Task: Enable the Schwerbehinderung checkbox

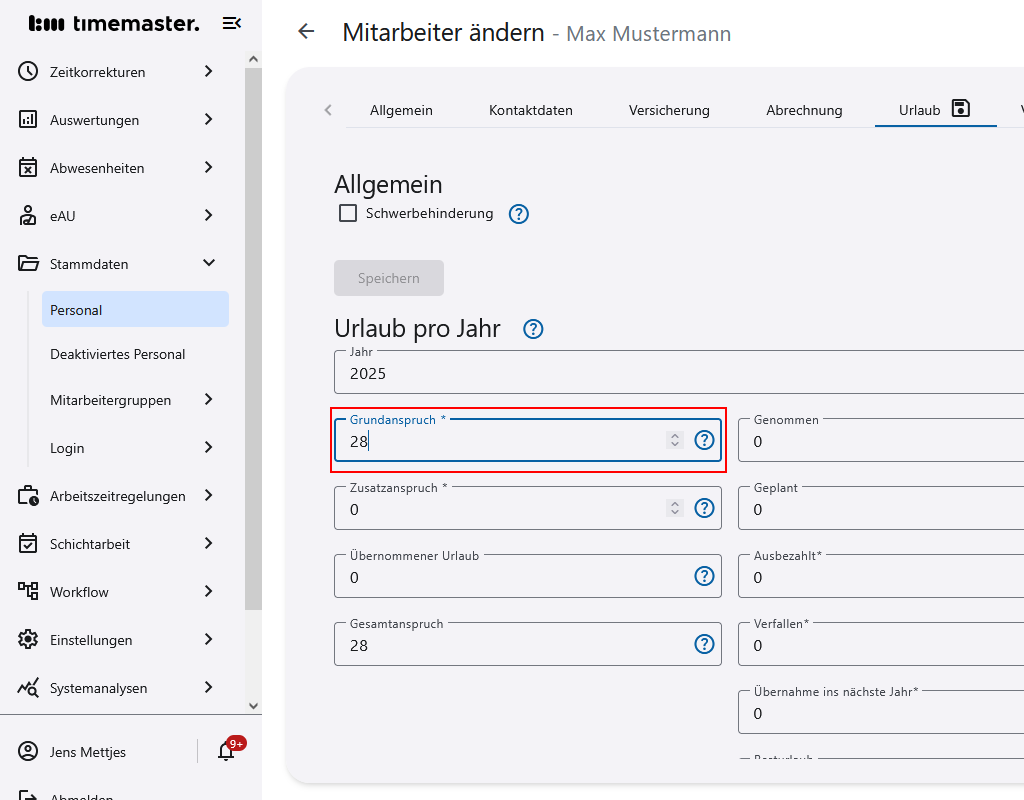Action: point(348,213)
